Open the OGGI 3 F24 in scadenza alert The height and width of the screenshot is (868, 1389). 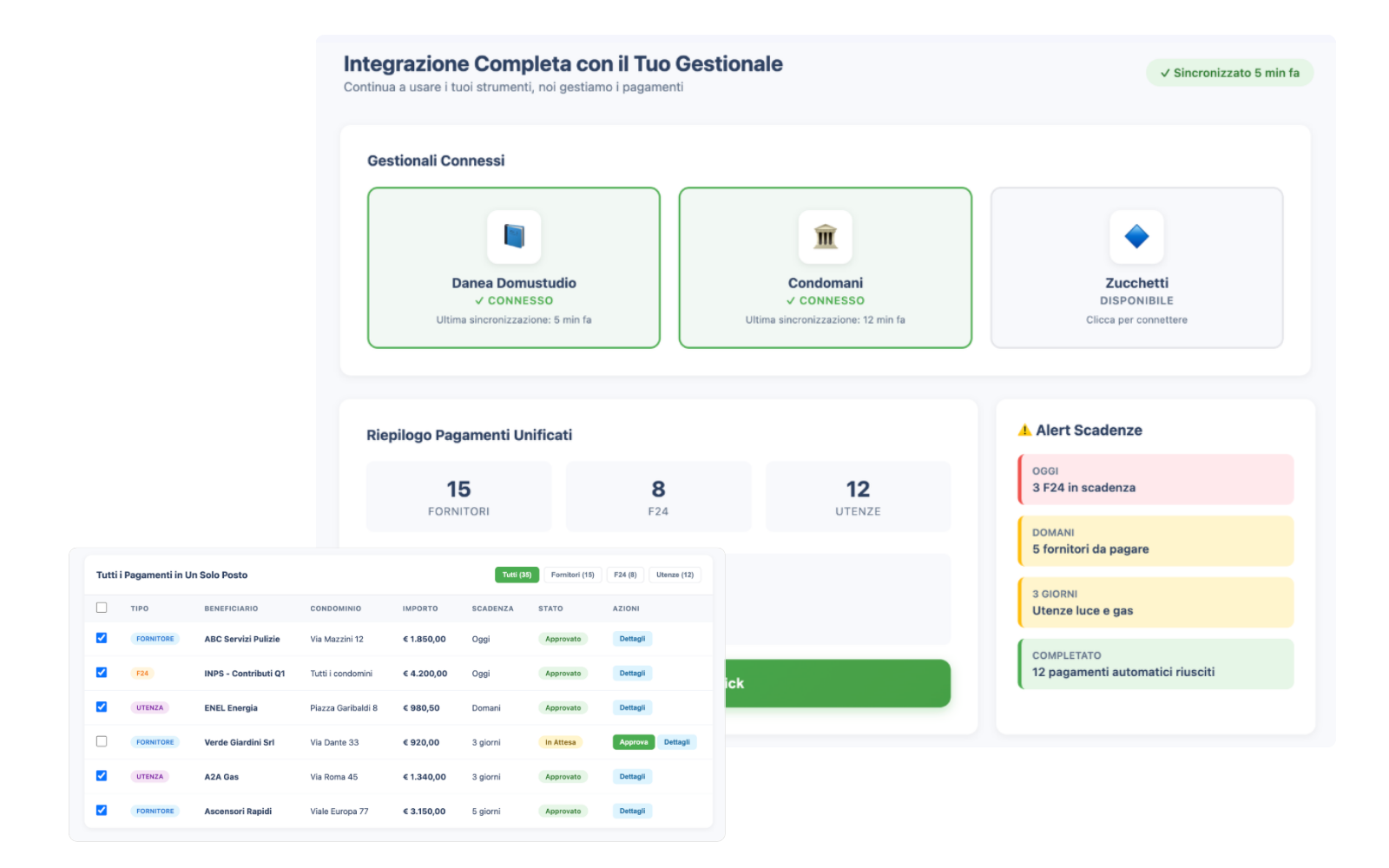pos(1155,479)
